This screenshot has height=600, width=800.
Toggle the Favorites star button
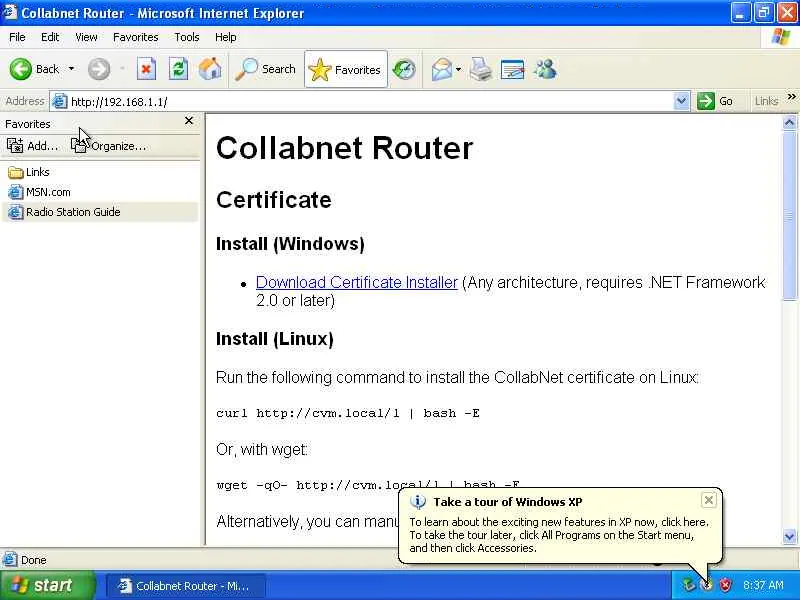coord(346,69)
